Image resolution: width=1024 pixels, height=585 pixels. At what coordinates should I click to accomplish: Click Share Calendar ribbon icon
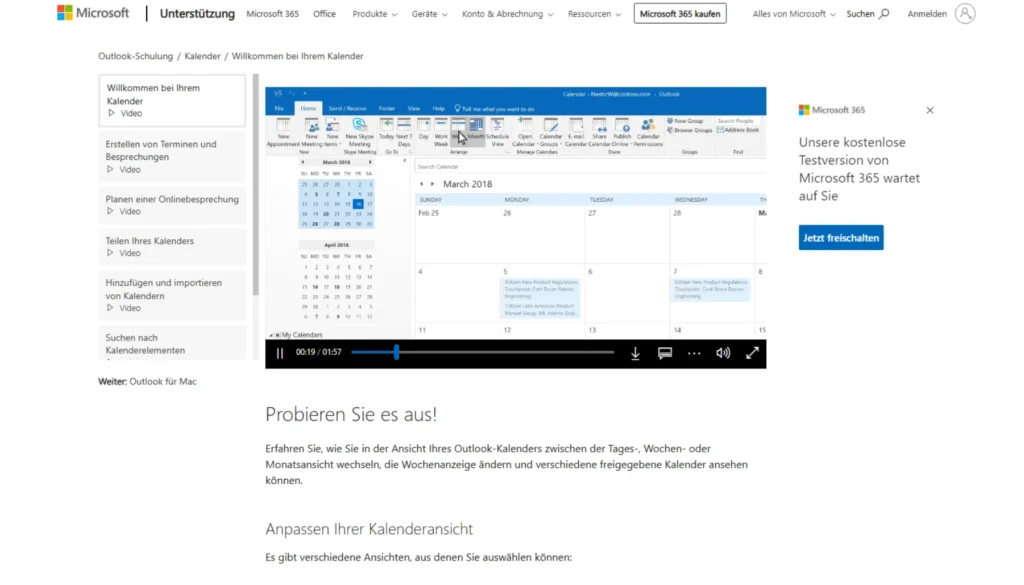599,133
